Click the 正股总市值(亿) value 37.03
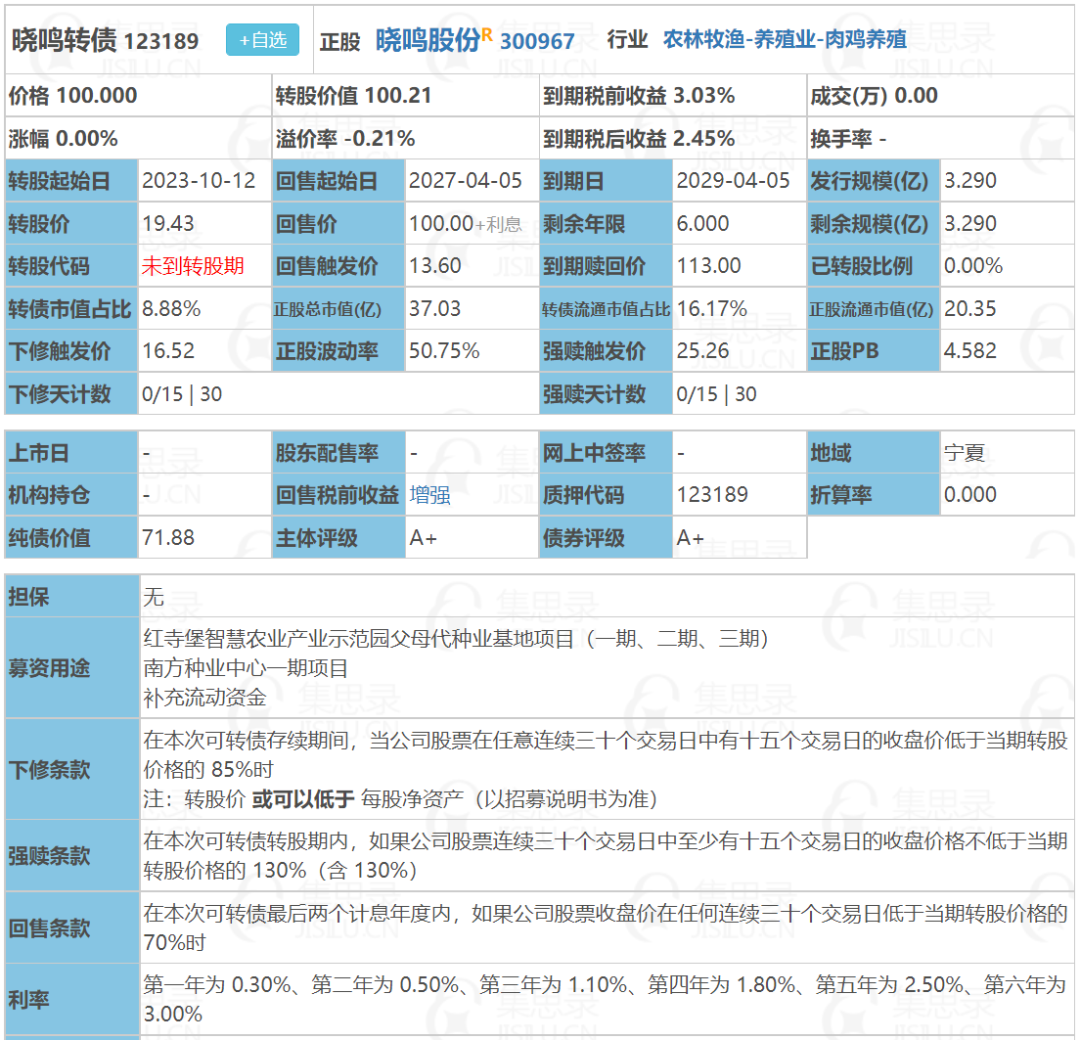Image resolution: width=1080 pixels, height=1040 pixels. [x=435, y=309]
